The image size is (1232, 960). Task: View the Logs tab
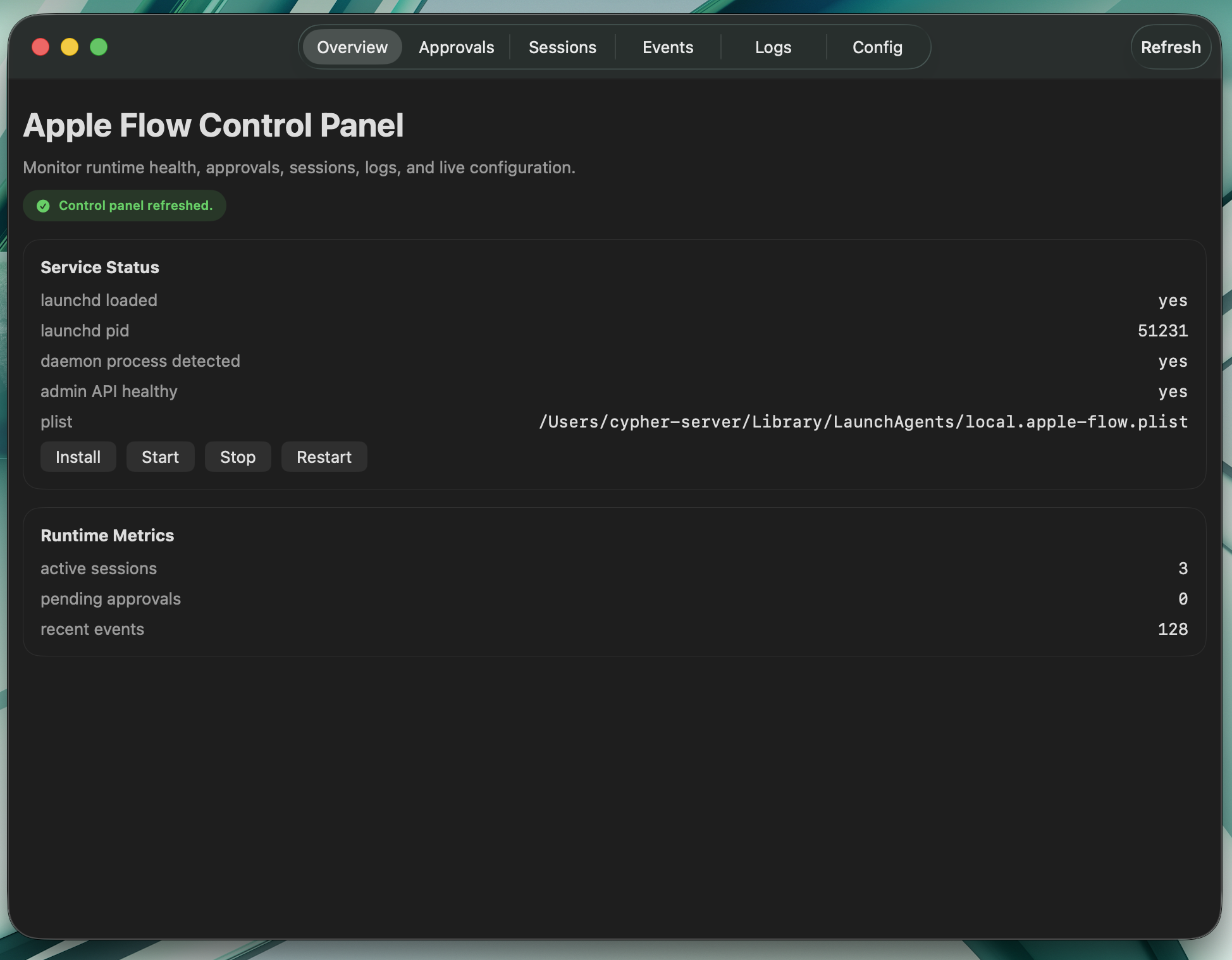click(773, 47)
